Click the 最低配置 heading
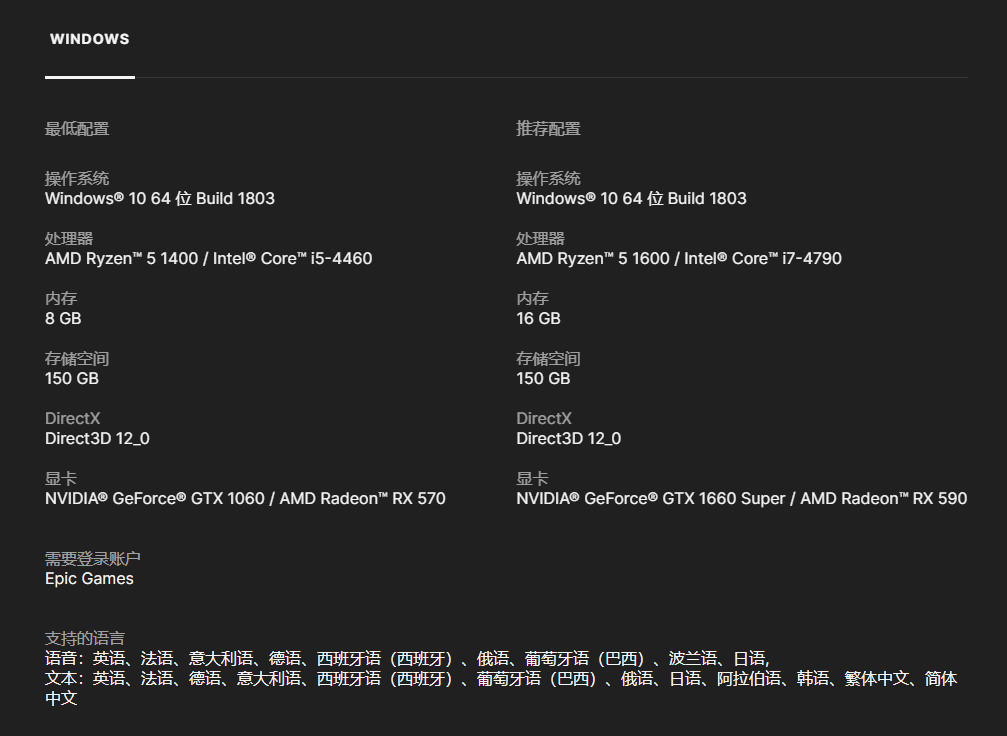The width and height of the screenshot is (1007, 736). pyautogui.click(x=77, y=129)
